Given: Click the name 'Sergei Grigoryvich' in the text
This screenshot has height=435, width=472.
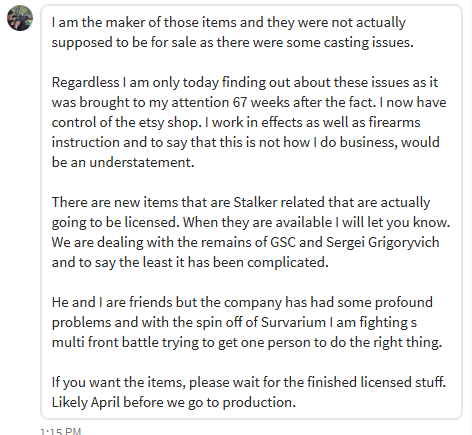Looking at the screenshot, I should coord(383,243).
